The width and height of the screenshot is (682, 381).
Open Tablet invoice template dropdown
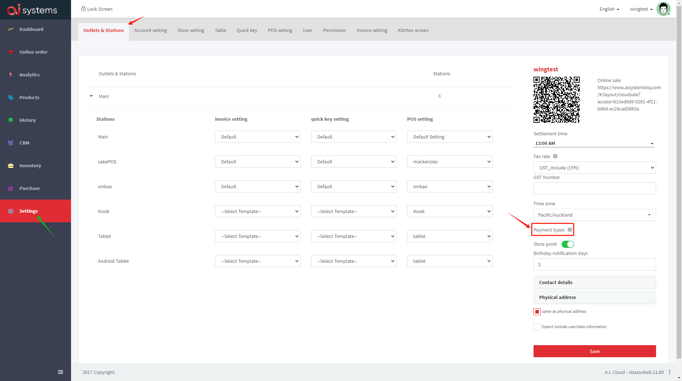click(x=257, y=236)
